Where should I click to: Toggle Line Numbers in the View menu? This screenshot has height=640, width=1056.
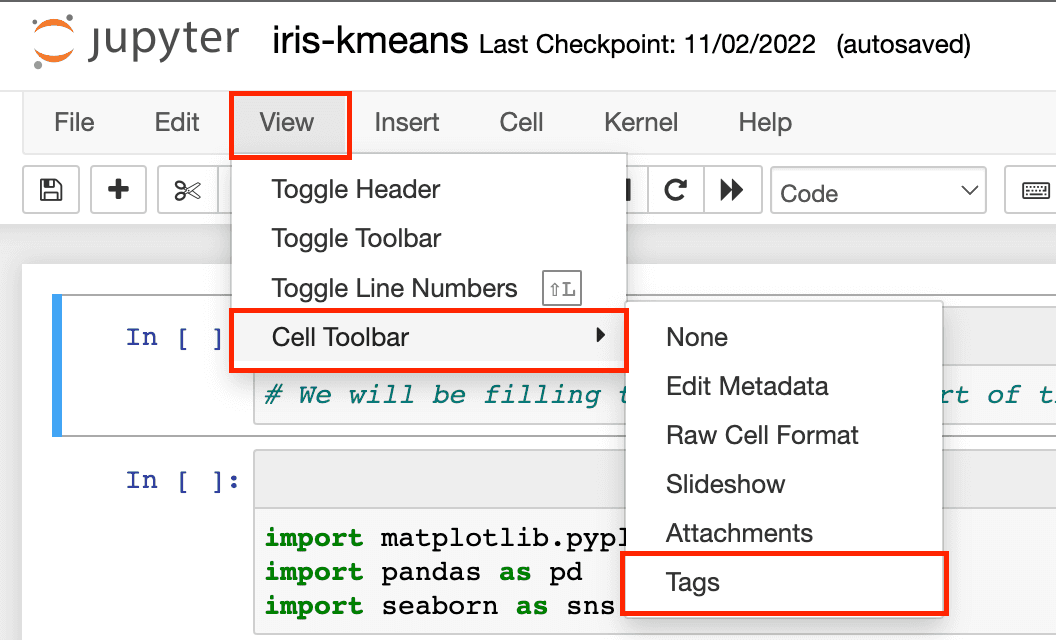point(394,289)
